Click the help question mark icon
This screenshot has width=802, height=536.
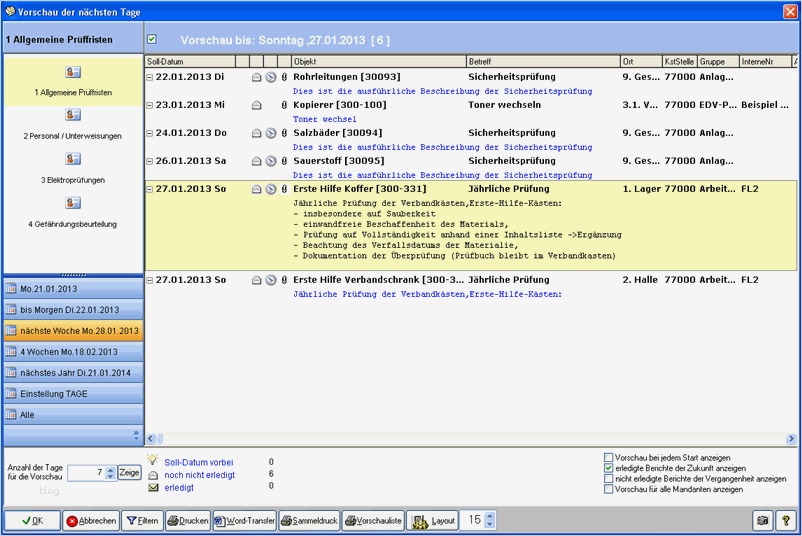[x=785, y=520]
